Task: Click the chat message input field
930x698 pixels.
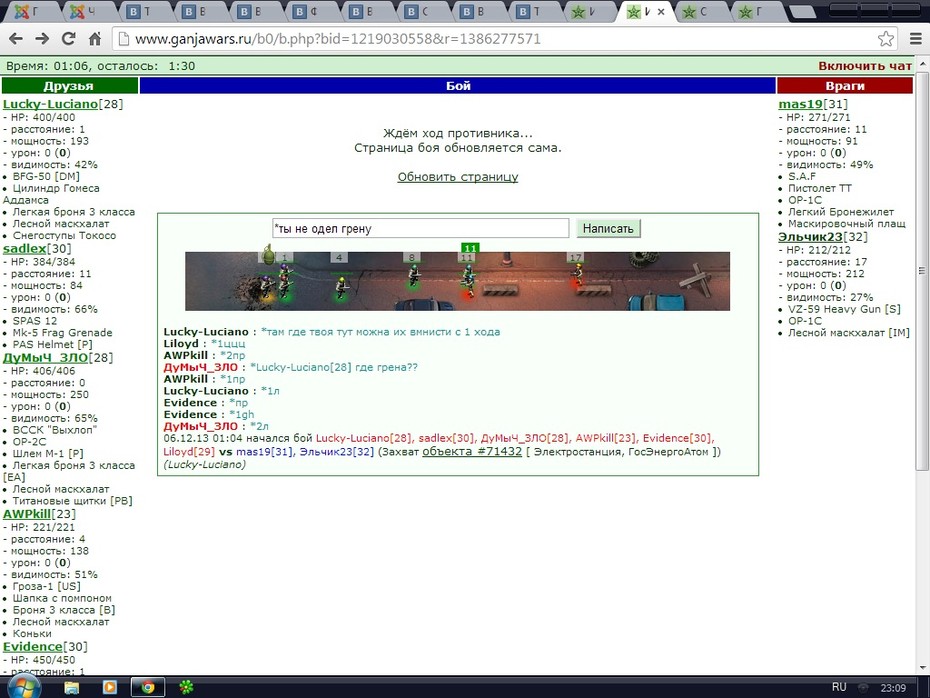Action: pyautogui.click(x=421, y=228)
